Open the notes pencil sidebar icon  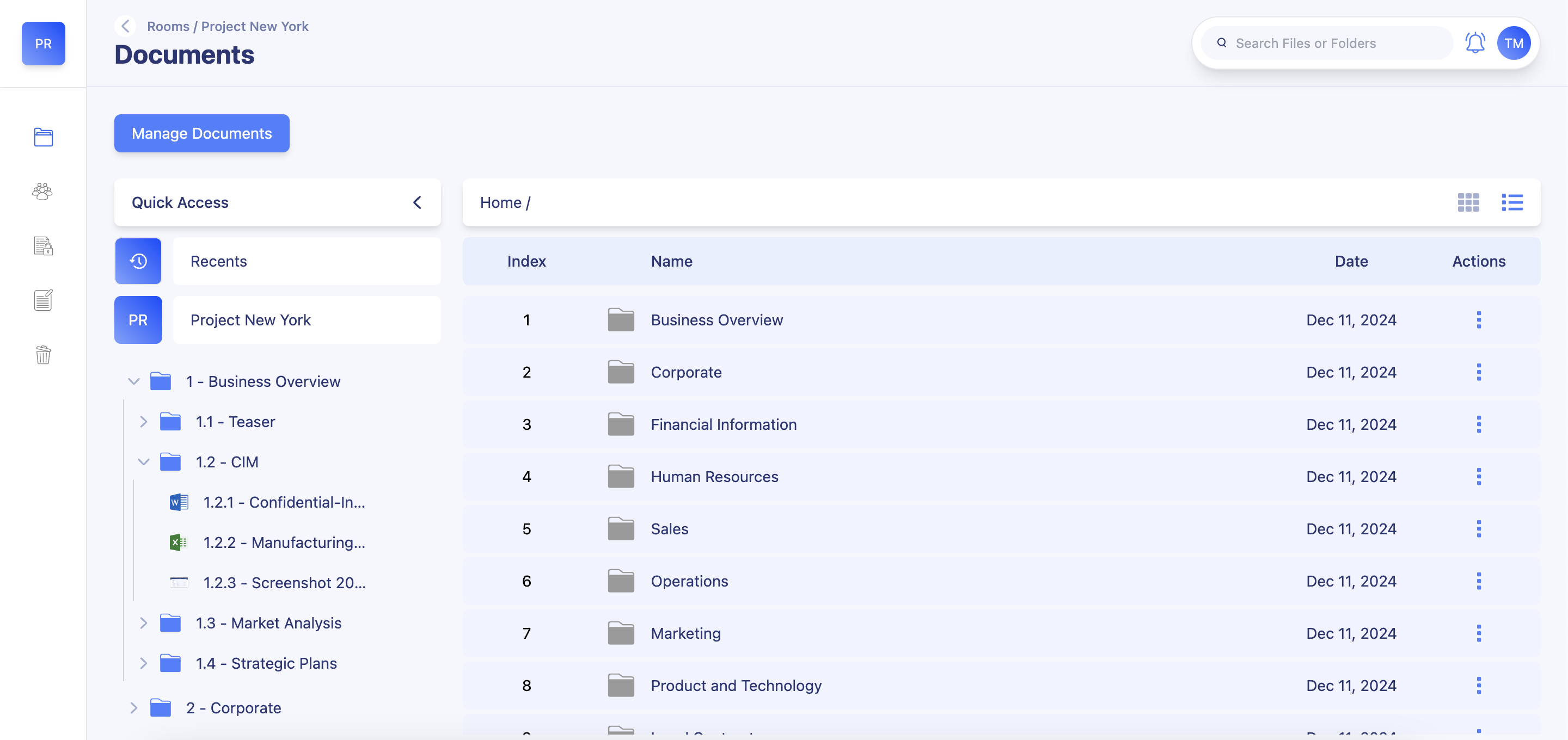coord(43,300)
